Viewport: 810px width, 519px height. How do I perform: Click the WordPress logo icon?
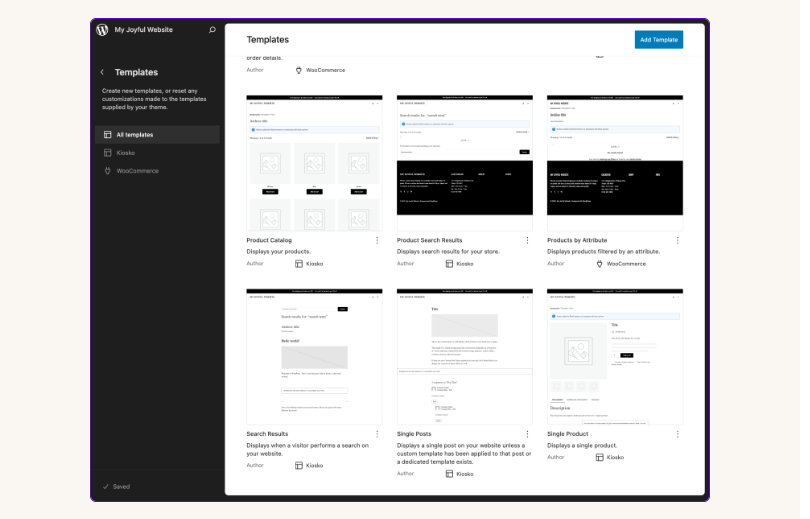pyautogui.click(x=102, y=30)
